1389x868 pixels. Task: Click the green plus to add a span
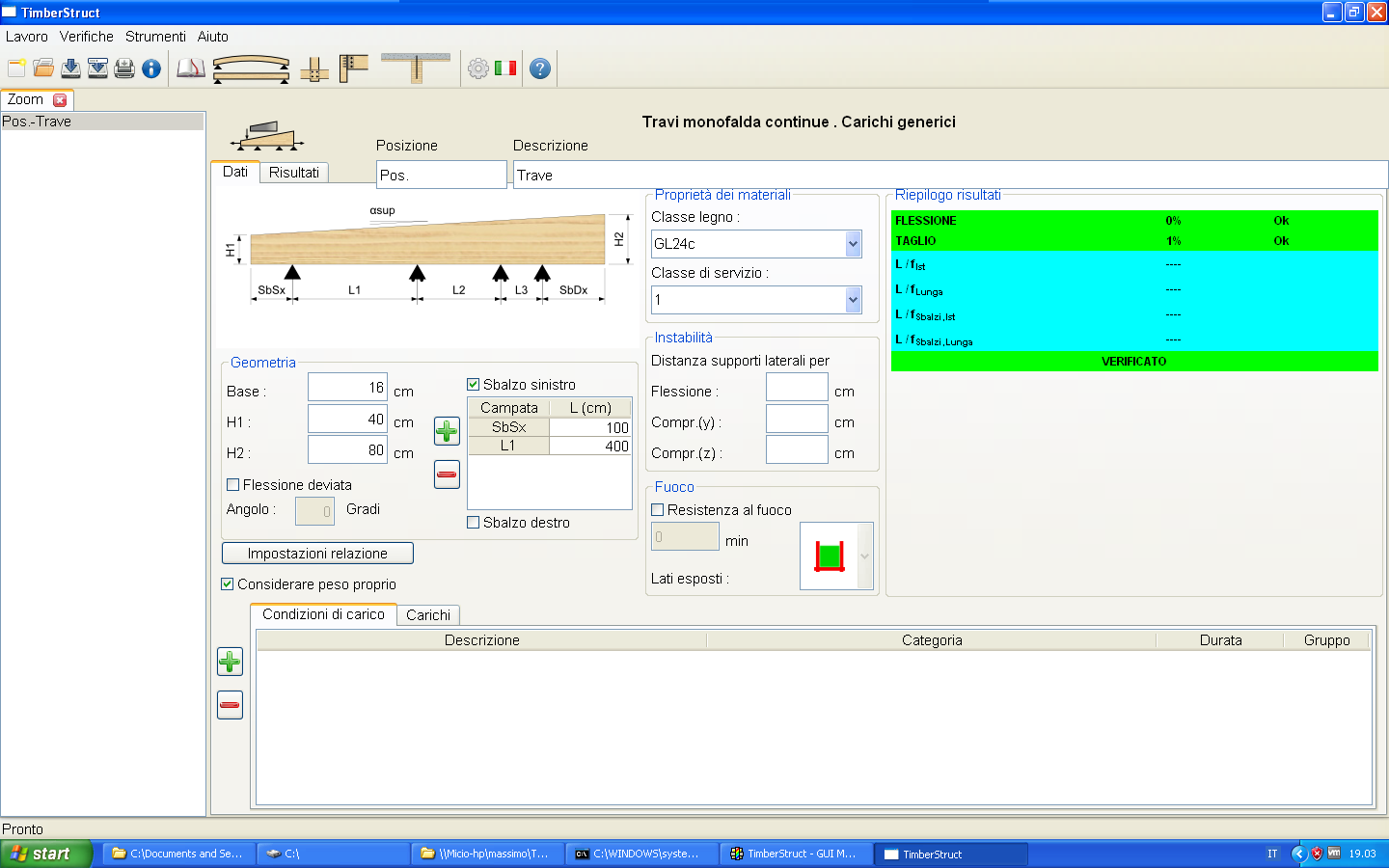pyautogui.click(x=447, y=431)
